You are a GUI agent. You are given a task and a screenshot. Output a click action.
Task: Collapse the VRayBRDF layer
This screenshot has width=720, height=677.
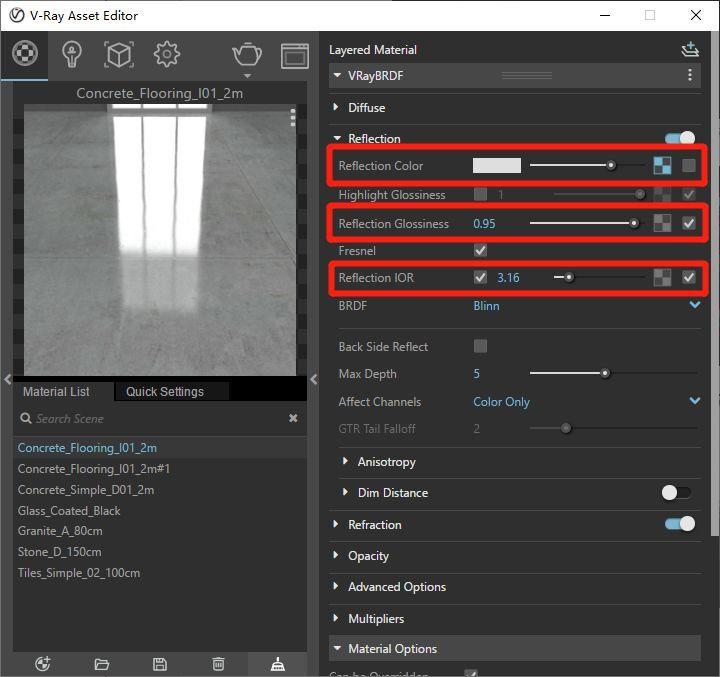[x=338, y=75]
